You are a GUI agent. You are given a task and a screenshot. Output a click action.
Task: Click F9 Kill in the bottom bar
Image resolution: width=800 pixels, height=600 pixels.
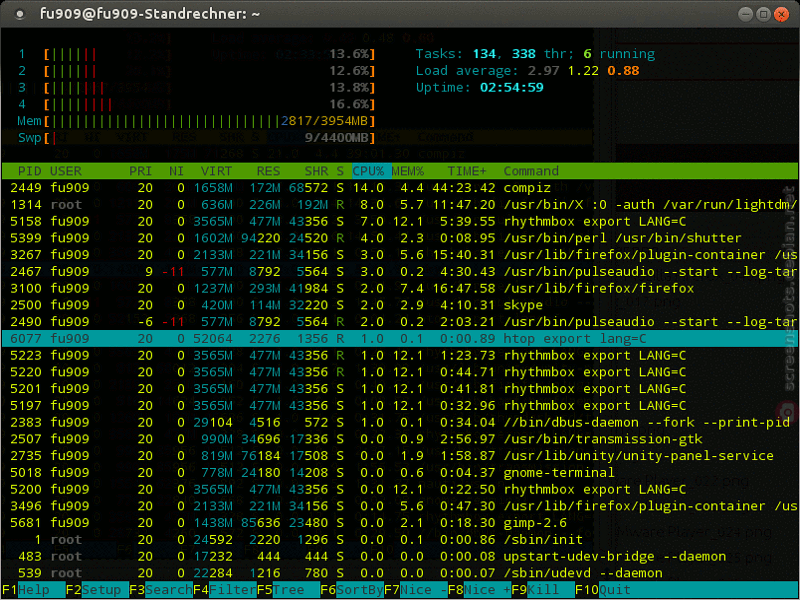tap(543, 590)
